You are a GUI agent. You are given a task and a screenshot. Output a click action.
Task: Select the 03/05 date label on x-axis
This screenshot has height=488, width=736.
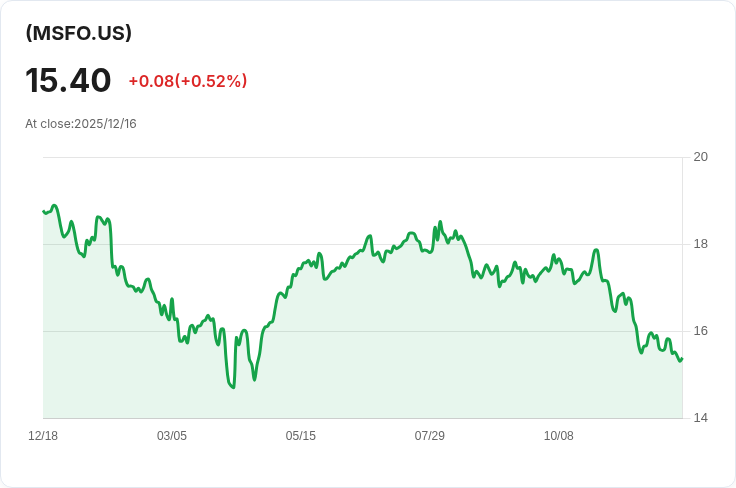coord(172,436)
